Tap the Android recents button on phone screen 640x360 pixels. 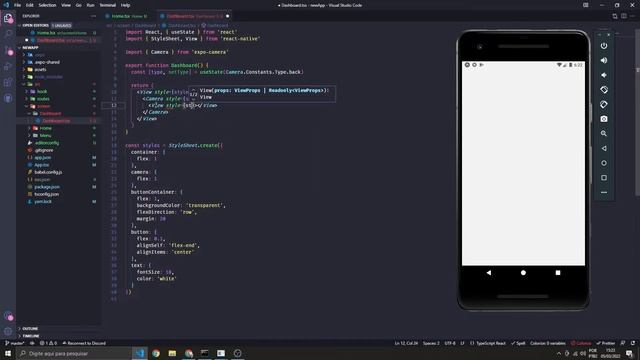coord(558,273)
